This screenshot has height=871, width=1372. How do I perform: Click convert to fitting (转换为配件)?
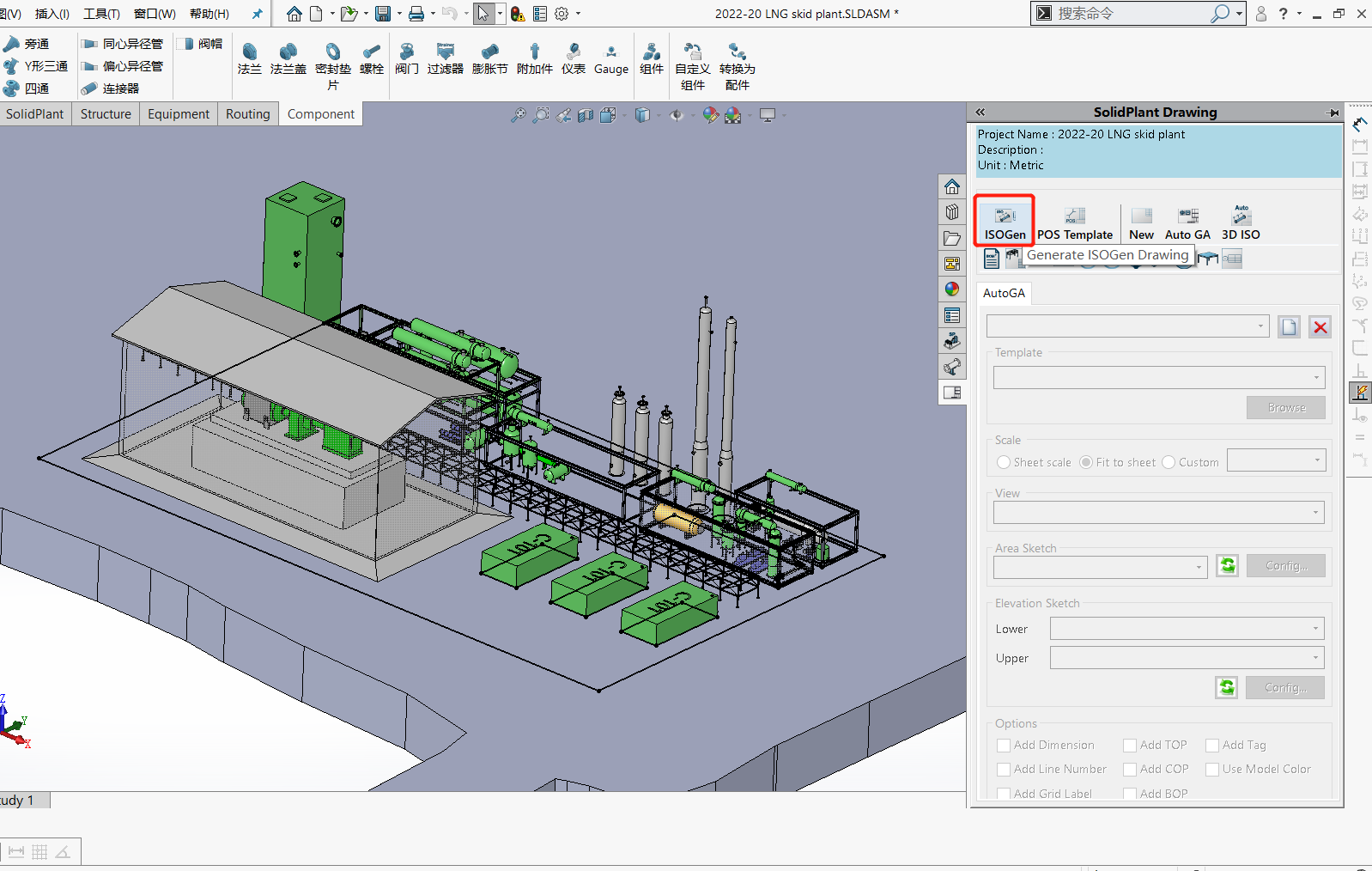pyautogui.click(x=737, y=65)
